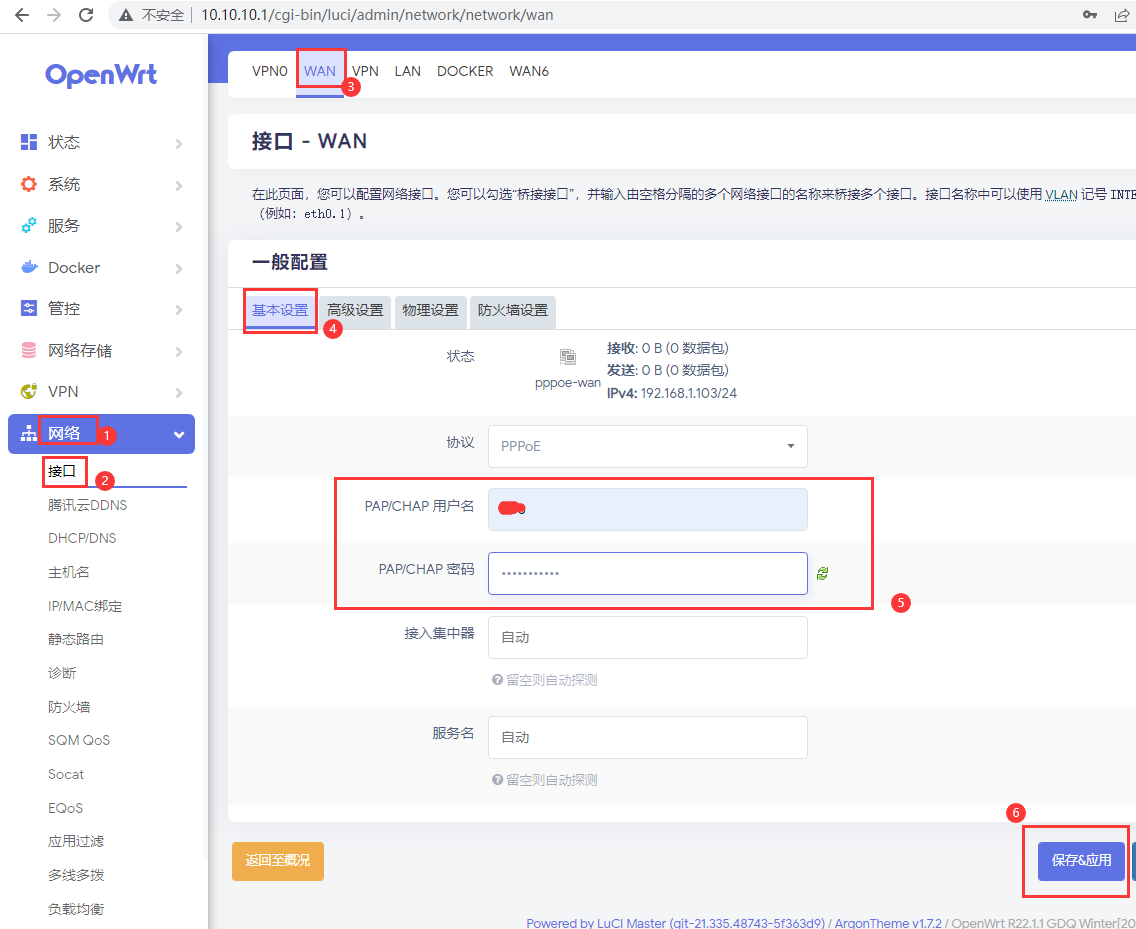Open the EQoS submenu item
1136x929 pixels.
coord(65,808)
